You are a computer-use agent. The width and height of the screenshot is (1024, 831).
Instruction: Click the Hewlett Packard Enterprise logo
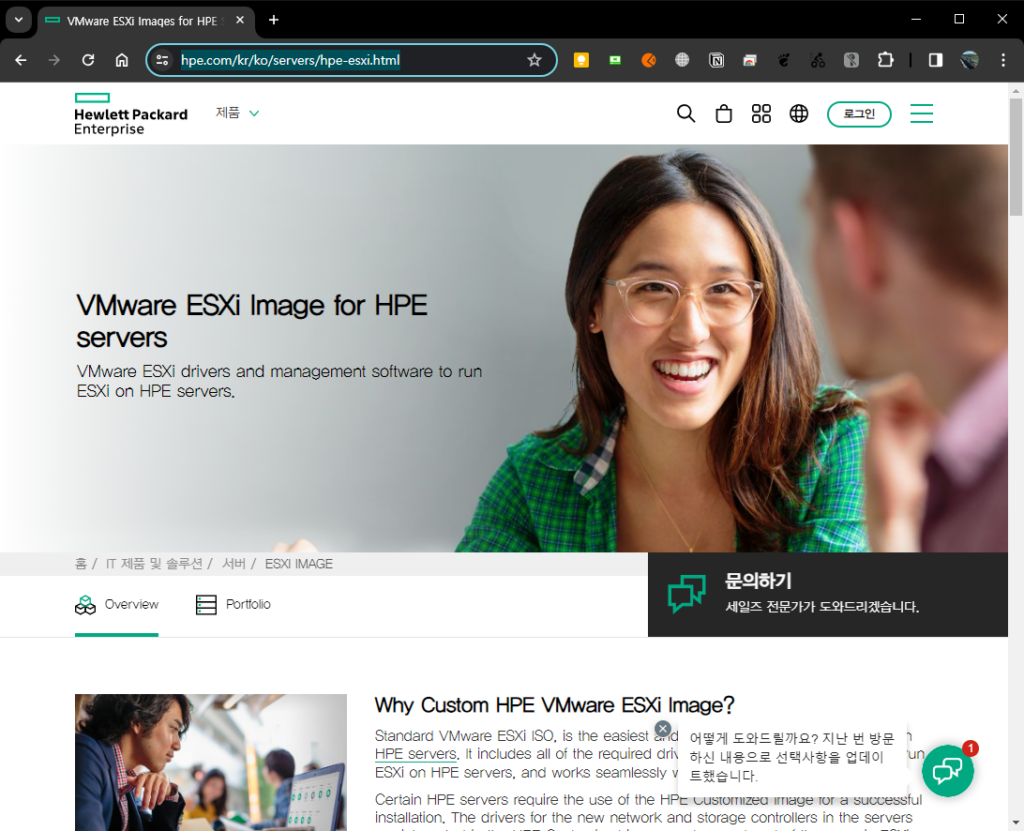click(x=131, y=114)
